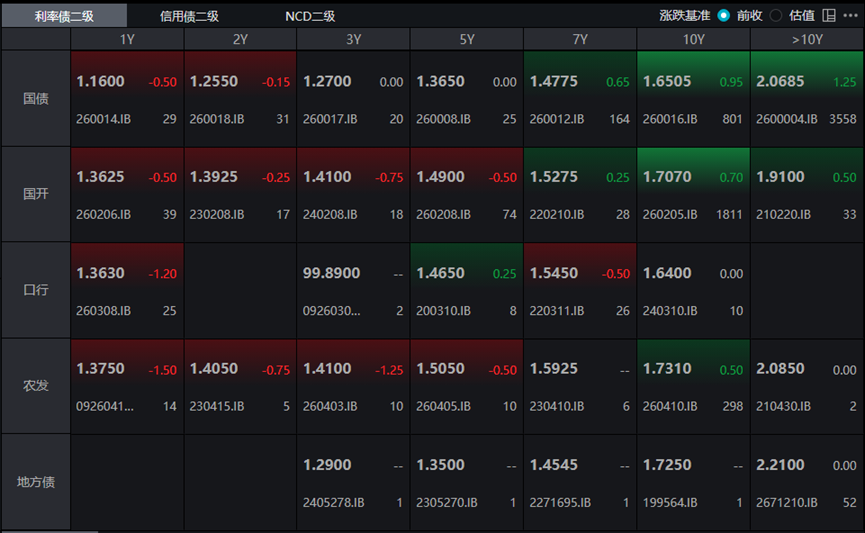Click bond code 260012.IB

coord(557,119)
